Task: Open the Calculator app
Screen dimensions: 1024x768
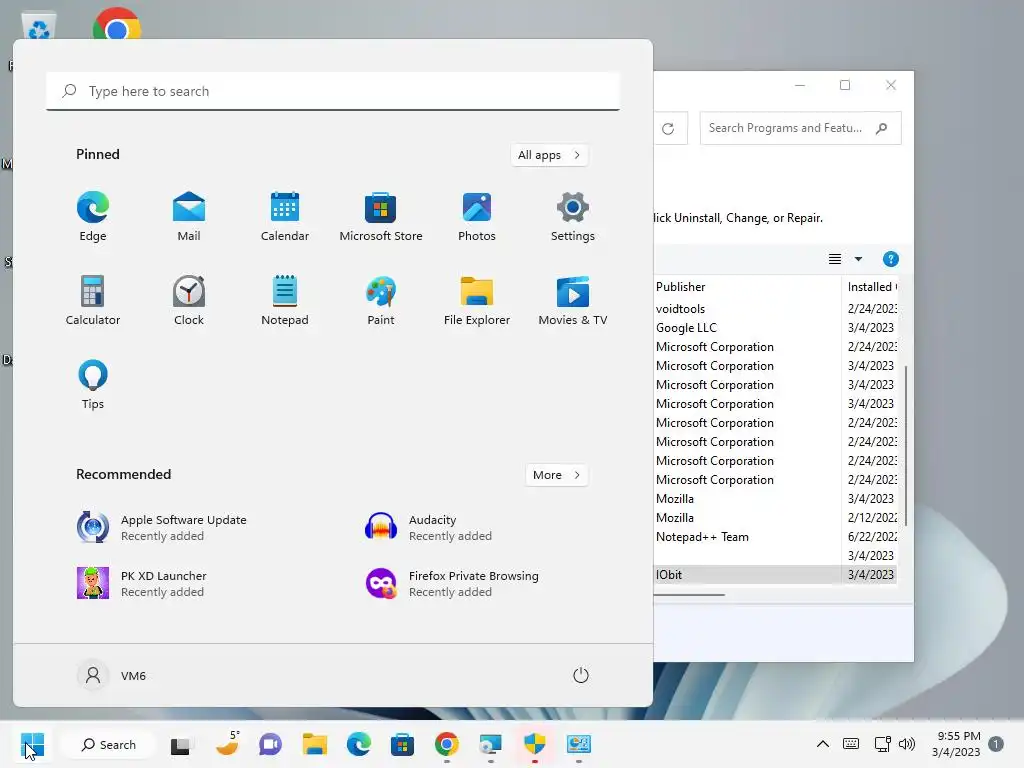Action: coord(93,300)
